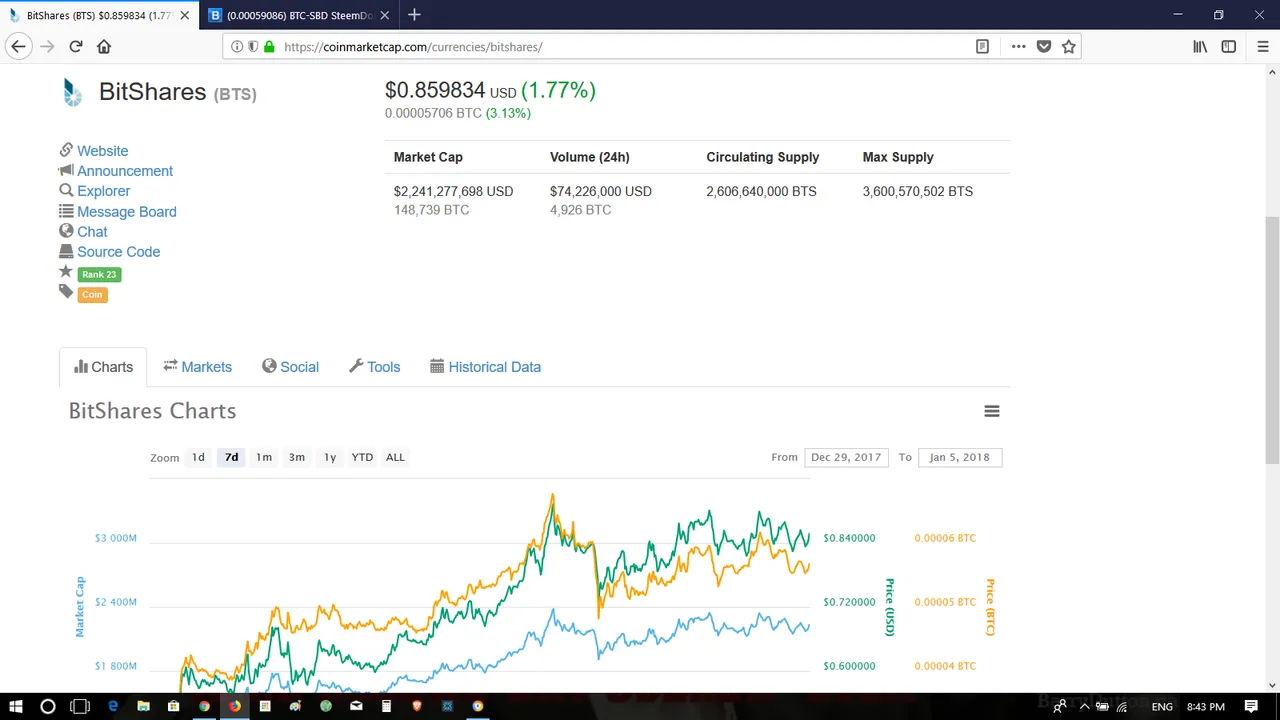The height and width of the screenshot is (720, 1280).
Task: Click the BitShares logo icon
Action: point(72,93)
